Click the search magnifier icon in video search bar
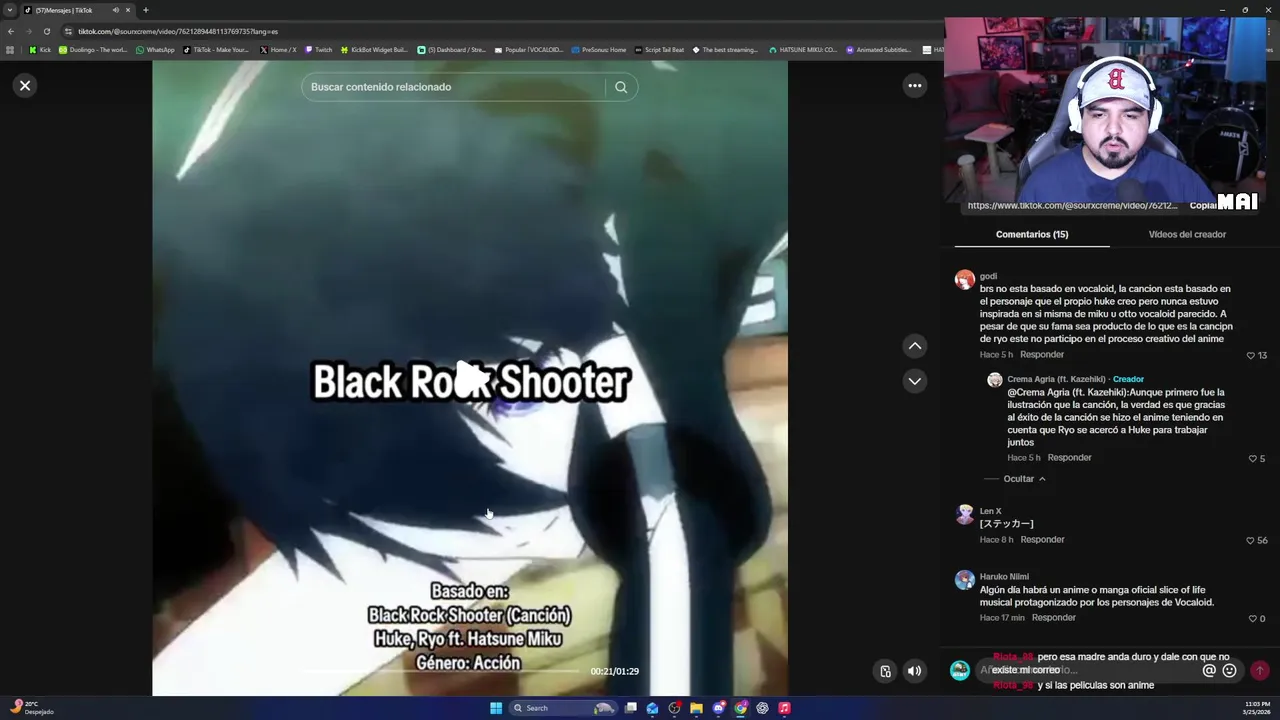This screenshot has height=720, width=1280. (x=621, y=87)
